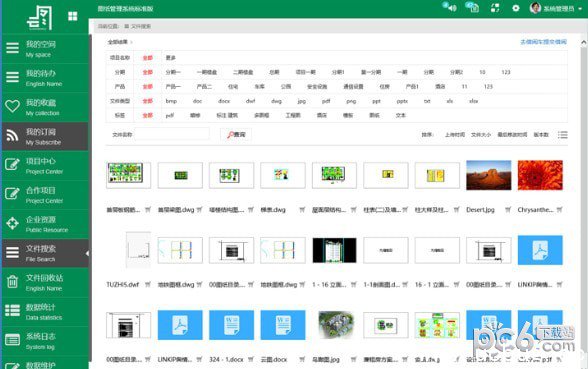Add 楼表.dwg to the borrowing cart
Image resolution: width=588 pixels, height=369 pixels.
point(302,210)
